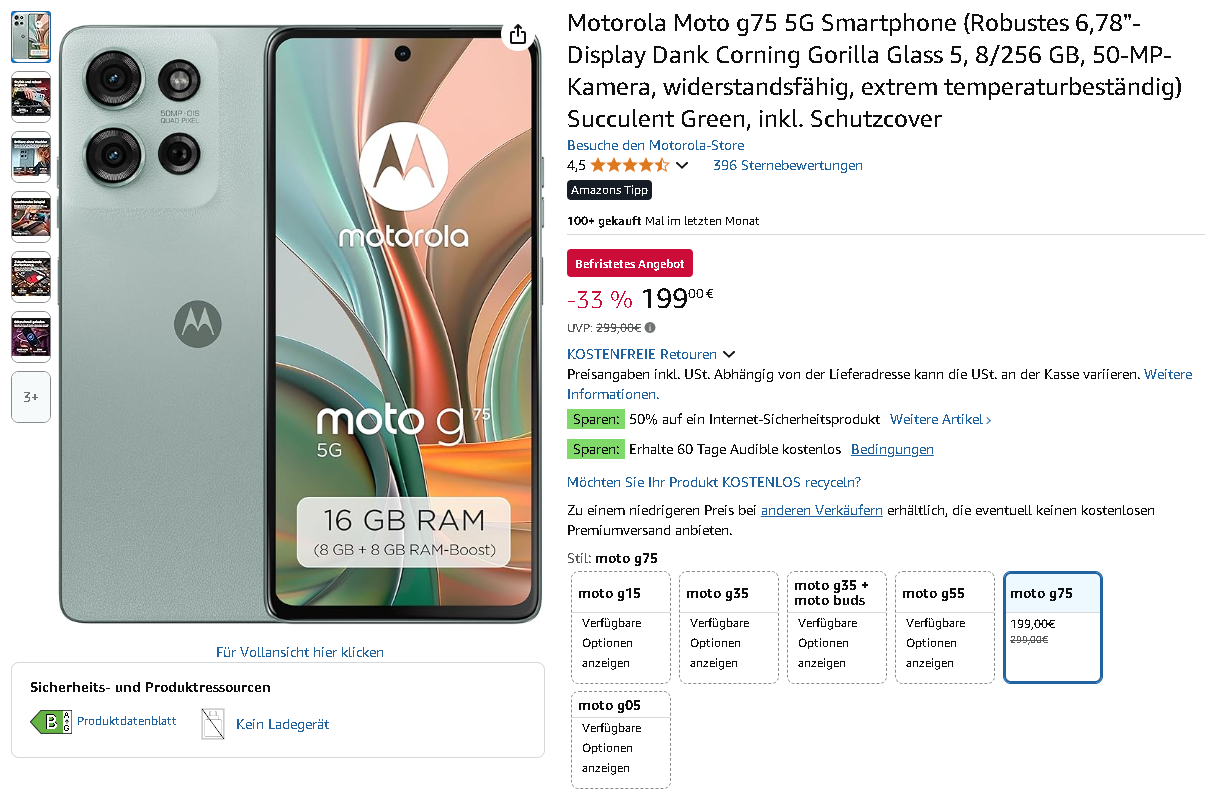Open the anderen Verkäufern link

(822, 510)
